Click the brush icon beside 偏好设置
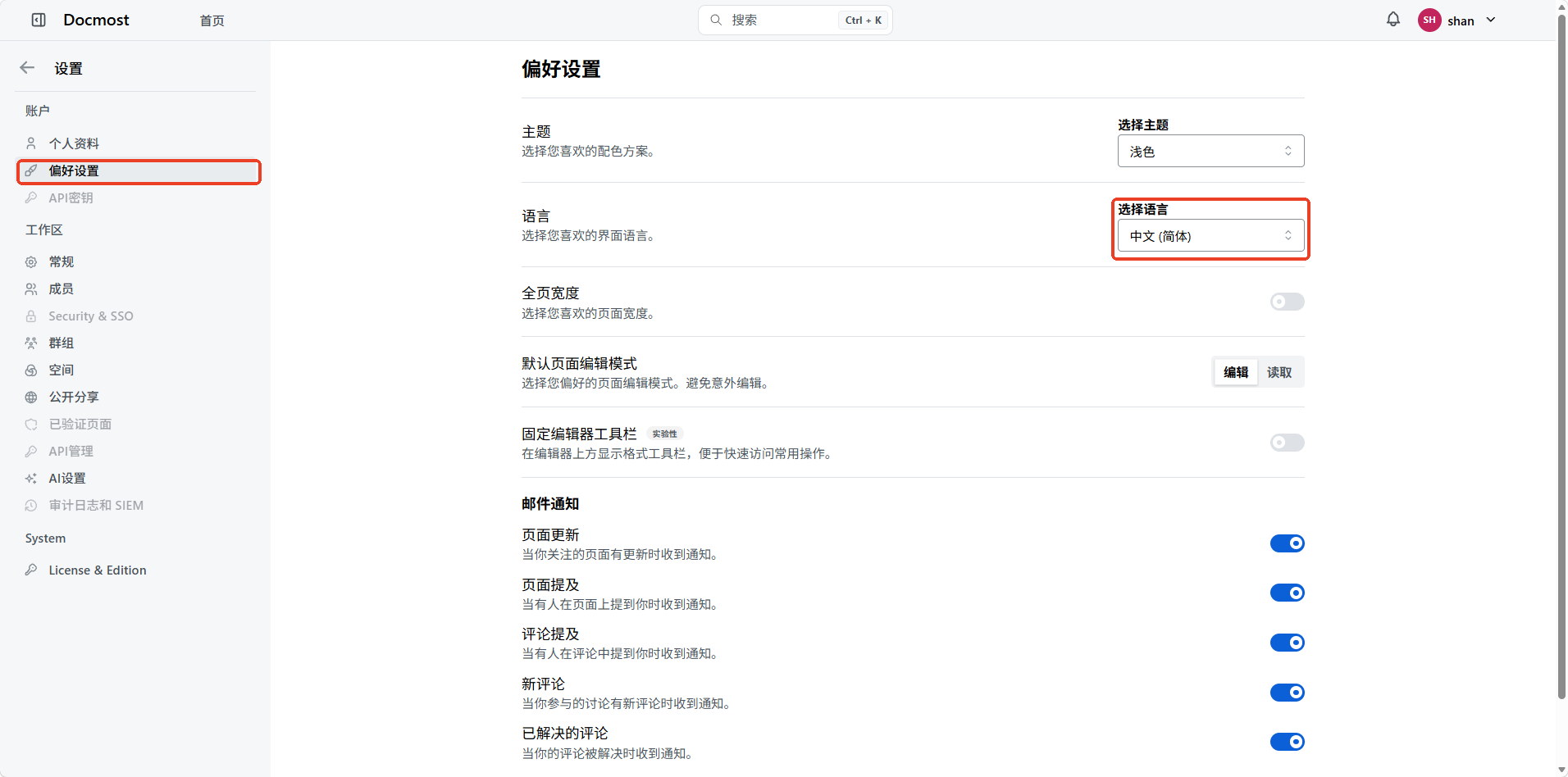1568x777 pixels. click(31, 170)
